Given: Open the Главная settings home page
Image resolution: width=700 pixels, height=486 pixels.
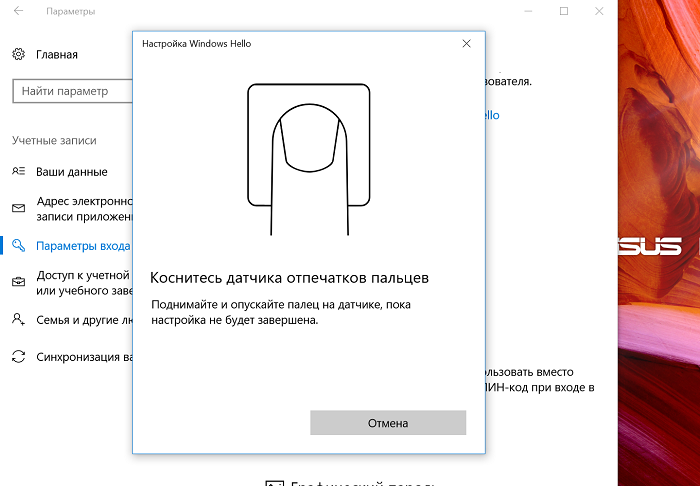Looking at the screenshot, I should point(57,54).
